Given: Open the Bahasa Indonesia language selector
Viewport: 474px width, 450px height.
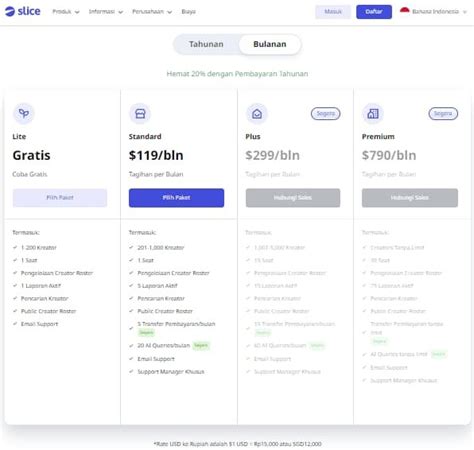Looking at the screenshot, I should pos(433,12).
